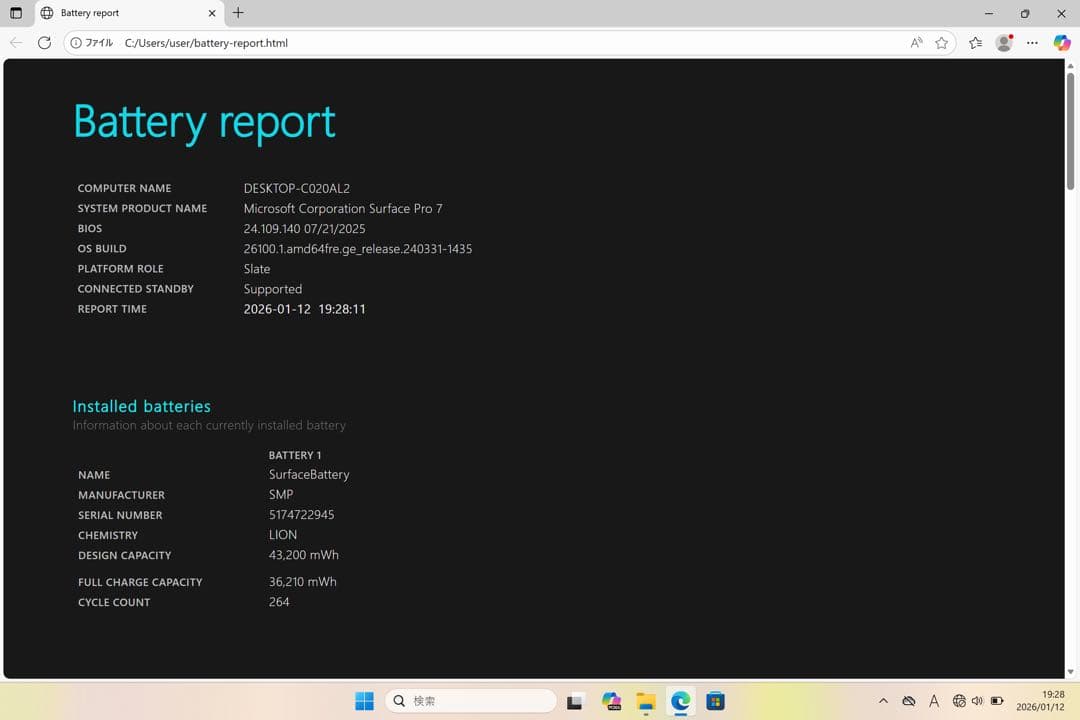Mute the system volume speaker icon
Screen dimensions: 1080x720
pyautogui.click(x=977, y=700)
